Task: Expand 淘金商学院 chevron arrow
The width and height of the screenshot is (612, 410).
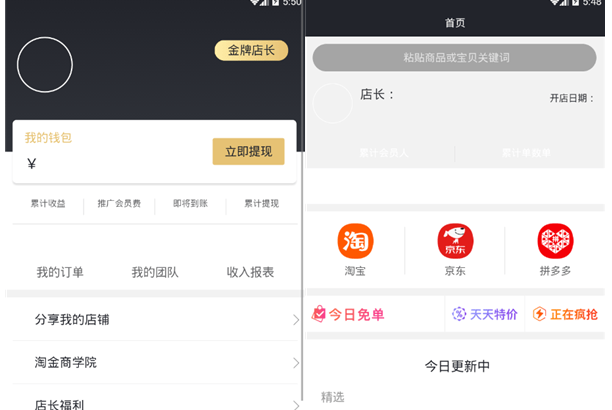Action: pyautogui.click(x=295, y=363)
